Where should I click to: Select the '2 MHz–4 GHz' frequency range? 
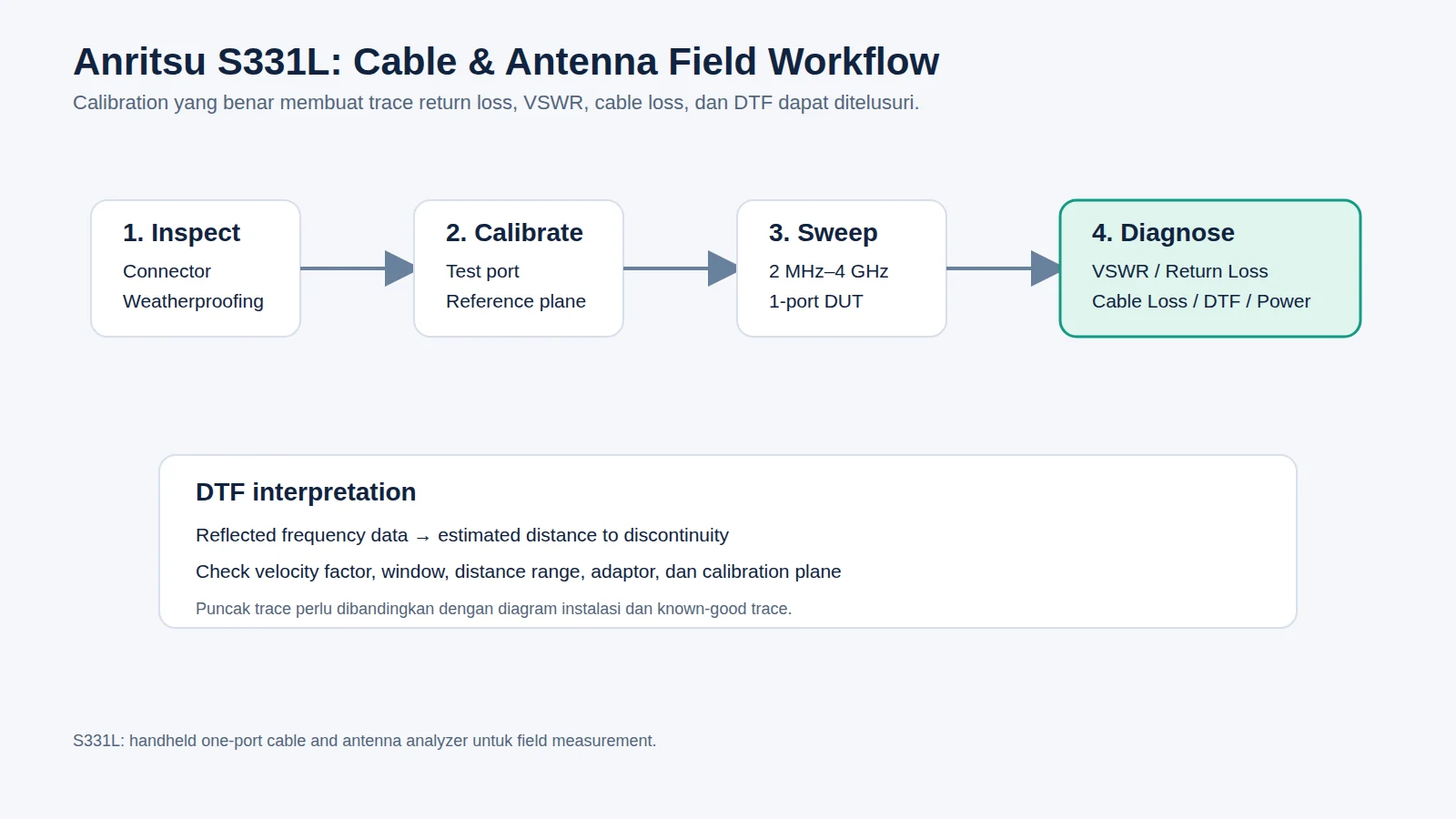[x=829, y=271]
